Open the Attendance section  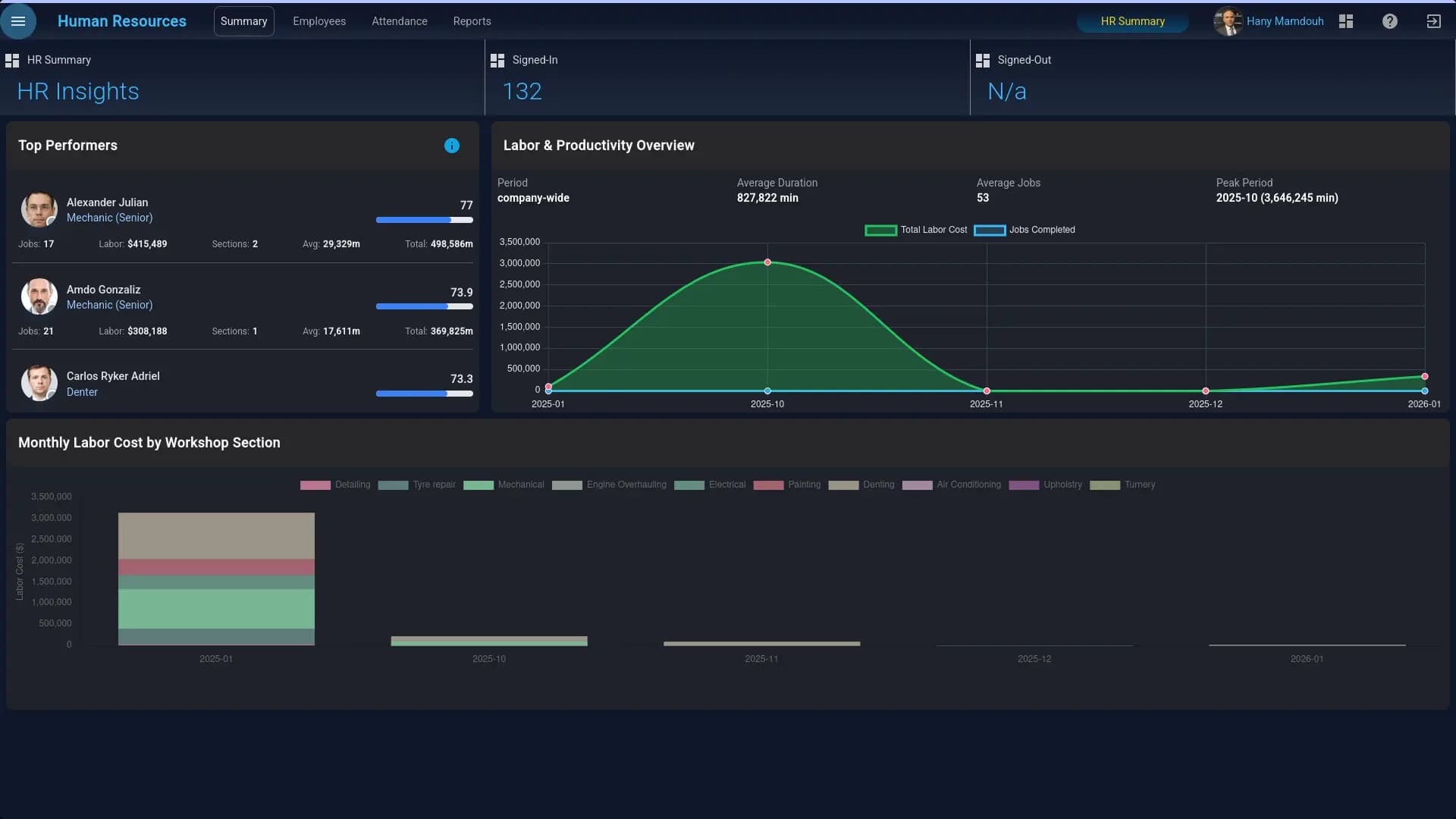pyautogui.click(x=399, y=21)
